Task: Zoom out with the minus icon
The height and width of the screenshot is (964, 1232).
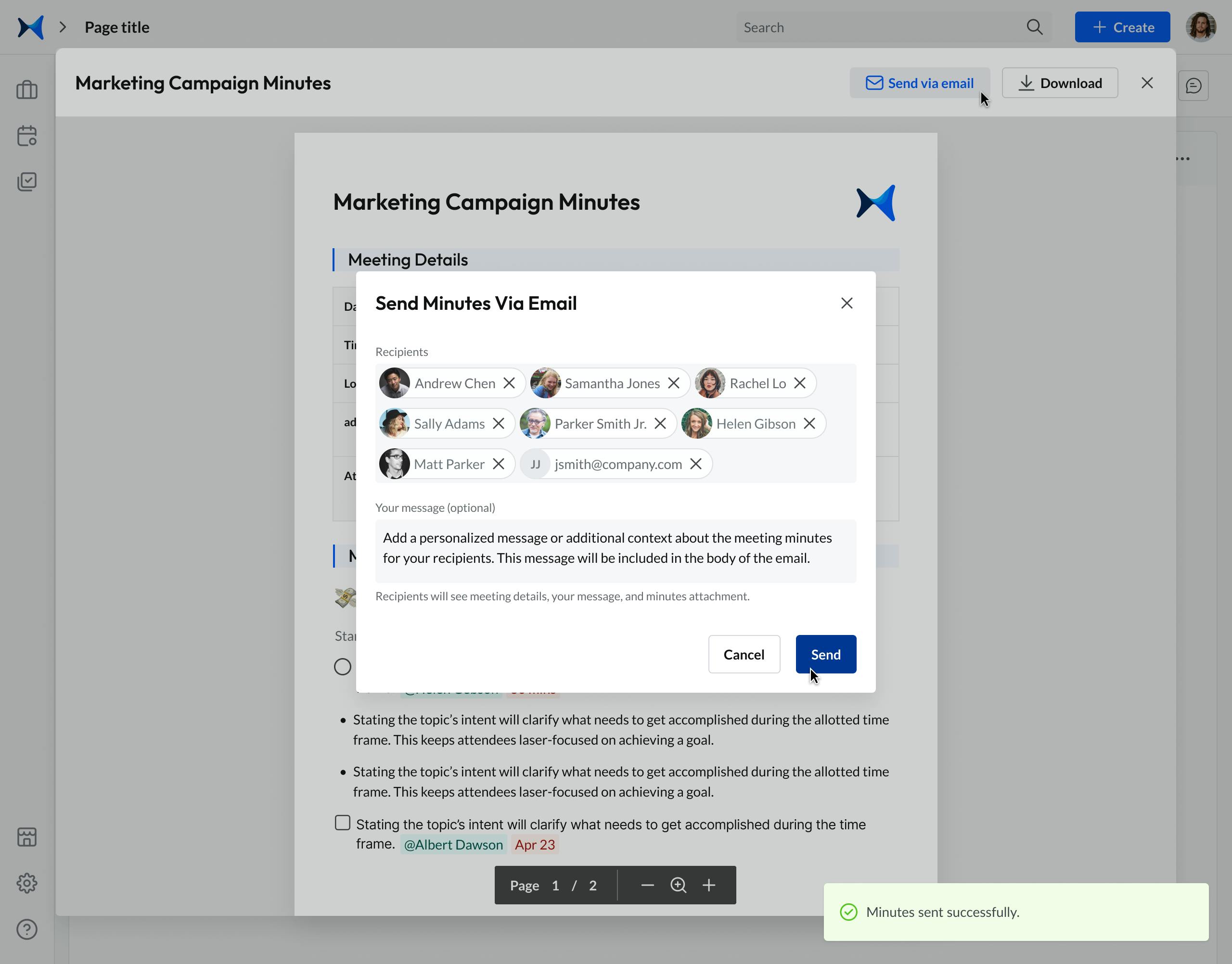Action: (647, 885)
